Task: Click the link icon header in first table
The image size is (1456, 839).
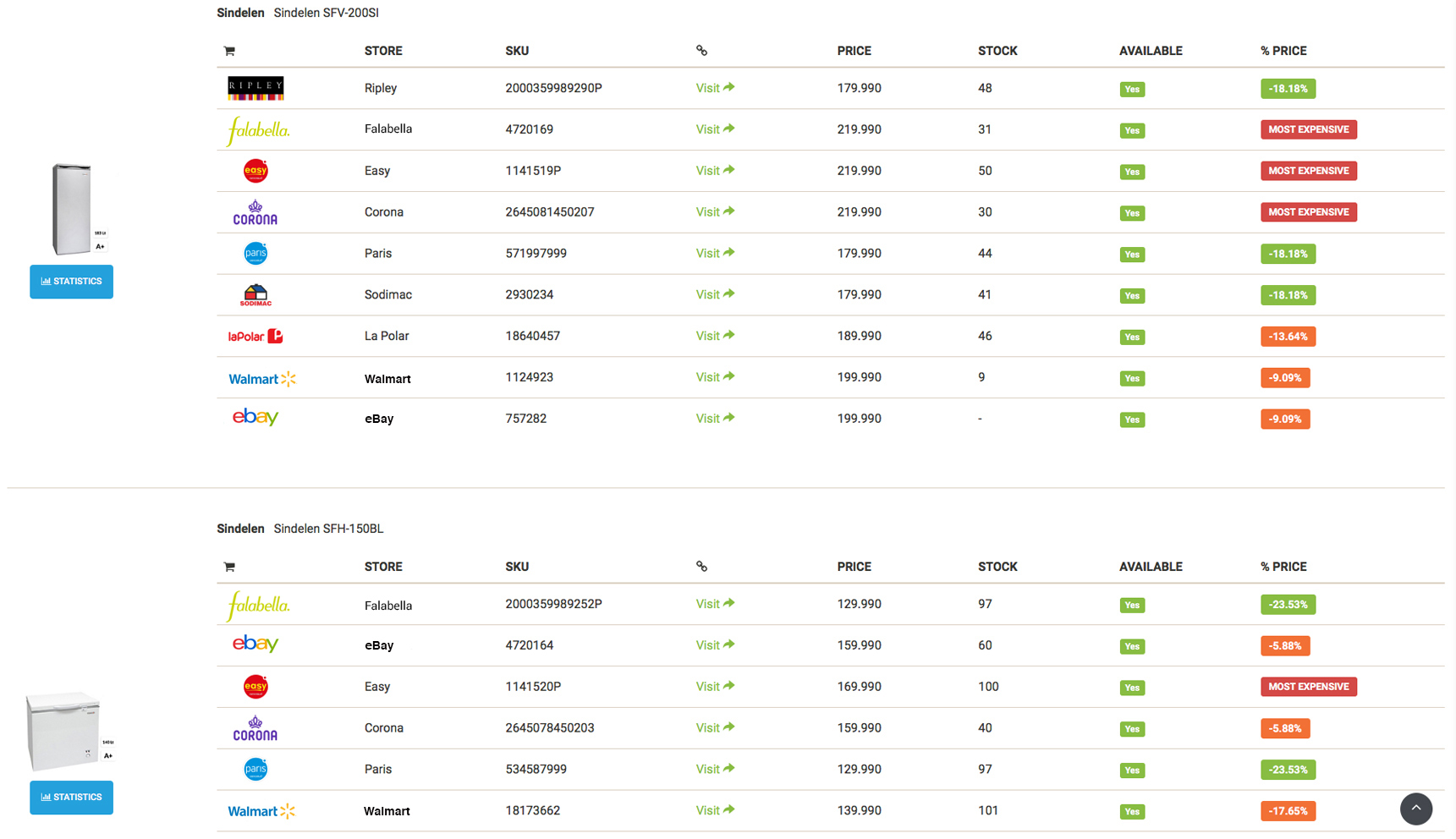Action: click(x=701, y=51)
